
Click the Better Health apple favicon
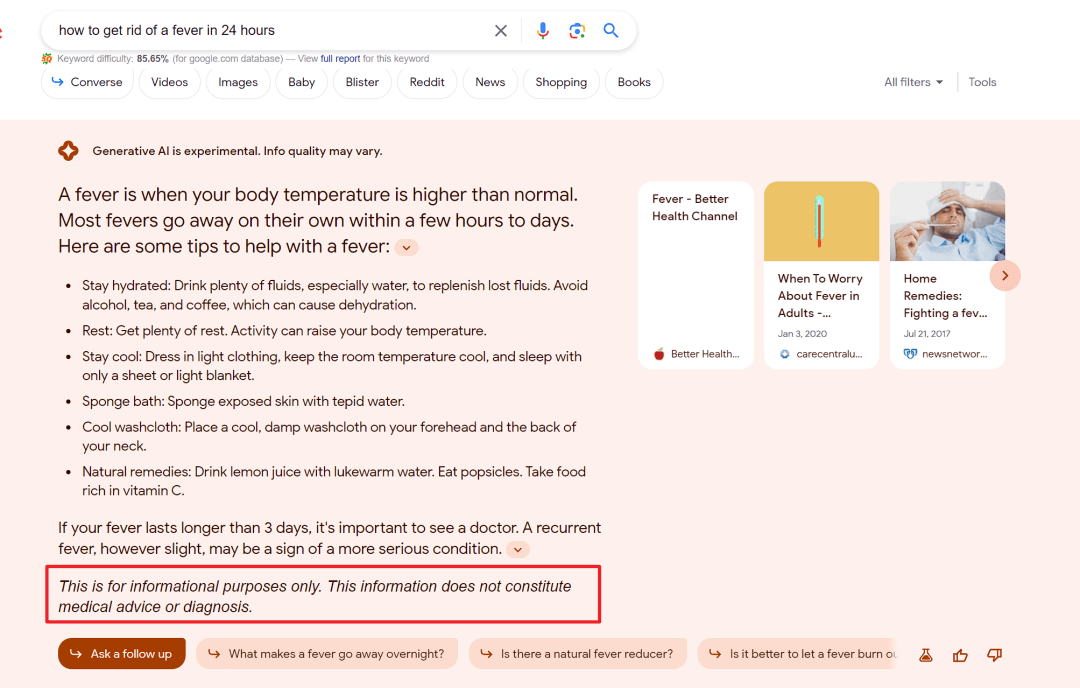click(659, 354)
